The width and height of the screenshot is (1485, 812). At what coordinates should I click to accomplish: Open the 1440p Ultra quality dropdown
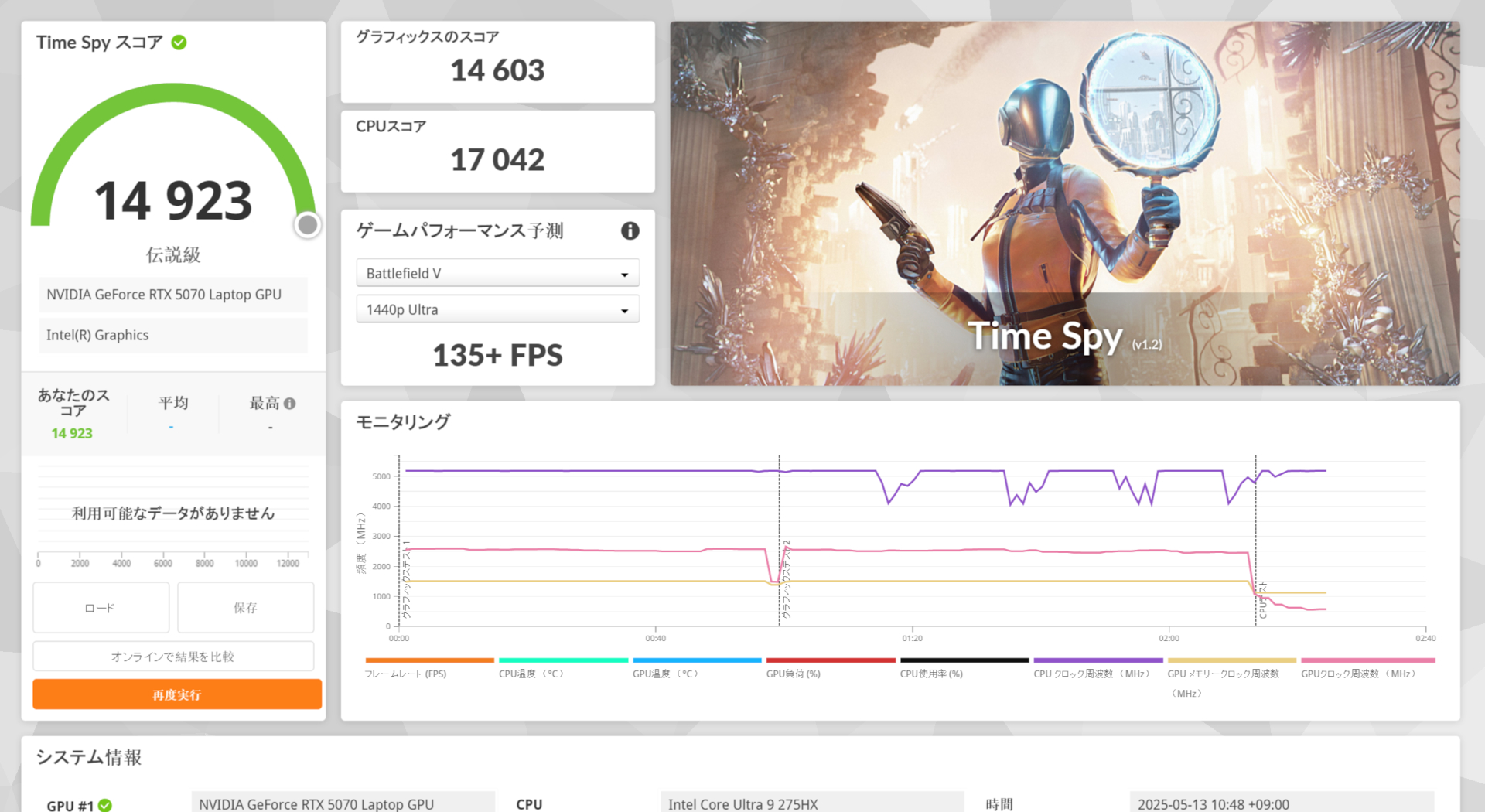point(497,309)
